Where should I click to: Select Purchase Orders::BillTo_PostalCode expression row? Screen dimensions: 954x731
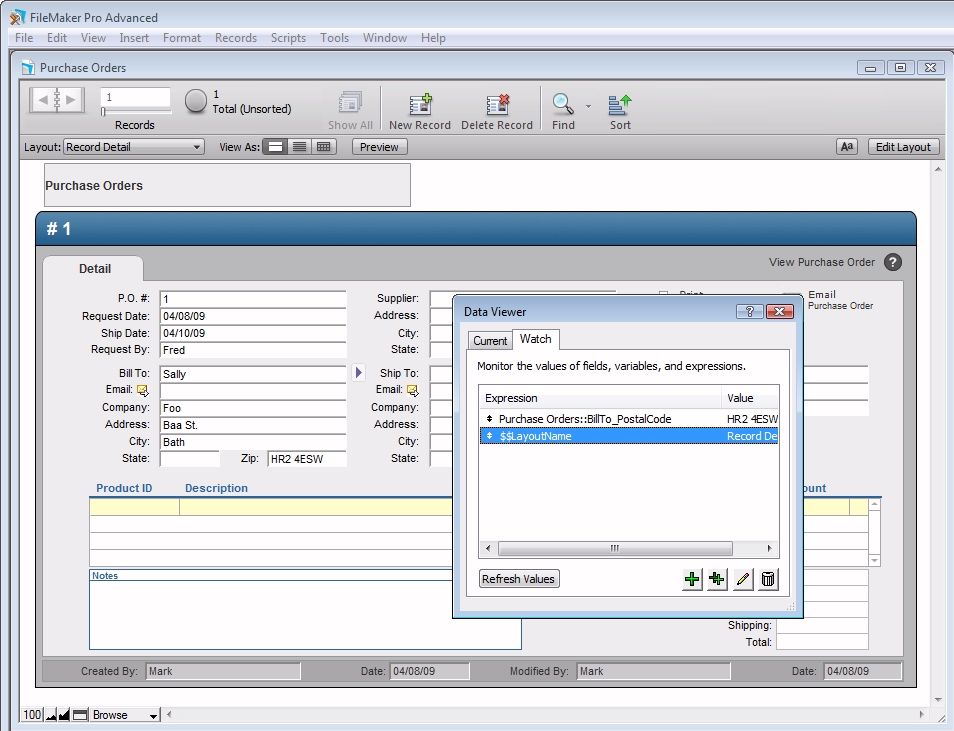coord(629,419)
